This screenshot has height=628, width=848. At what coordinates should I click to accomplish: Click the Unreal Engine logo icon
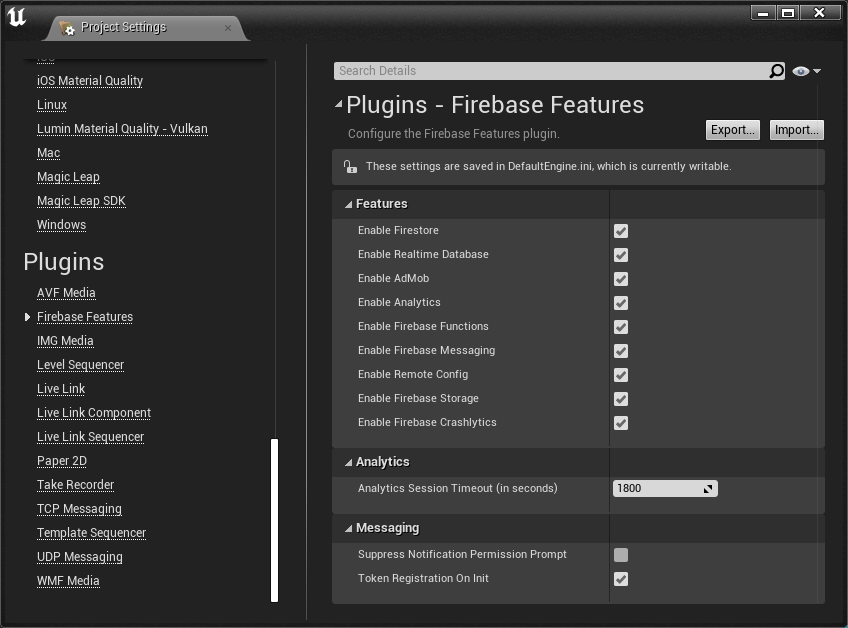[x=17, y=16]
